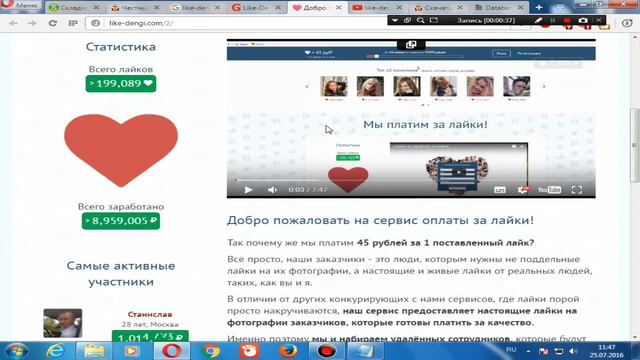The width and height of the screenshot is (640, 360).
Task: Go back with browser back arrow
Action: pos(13,23)
